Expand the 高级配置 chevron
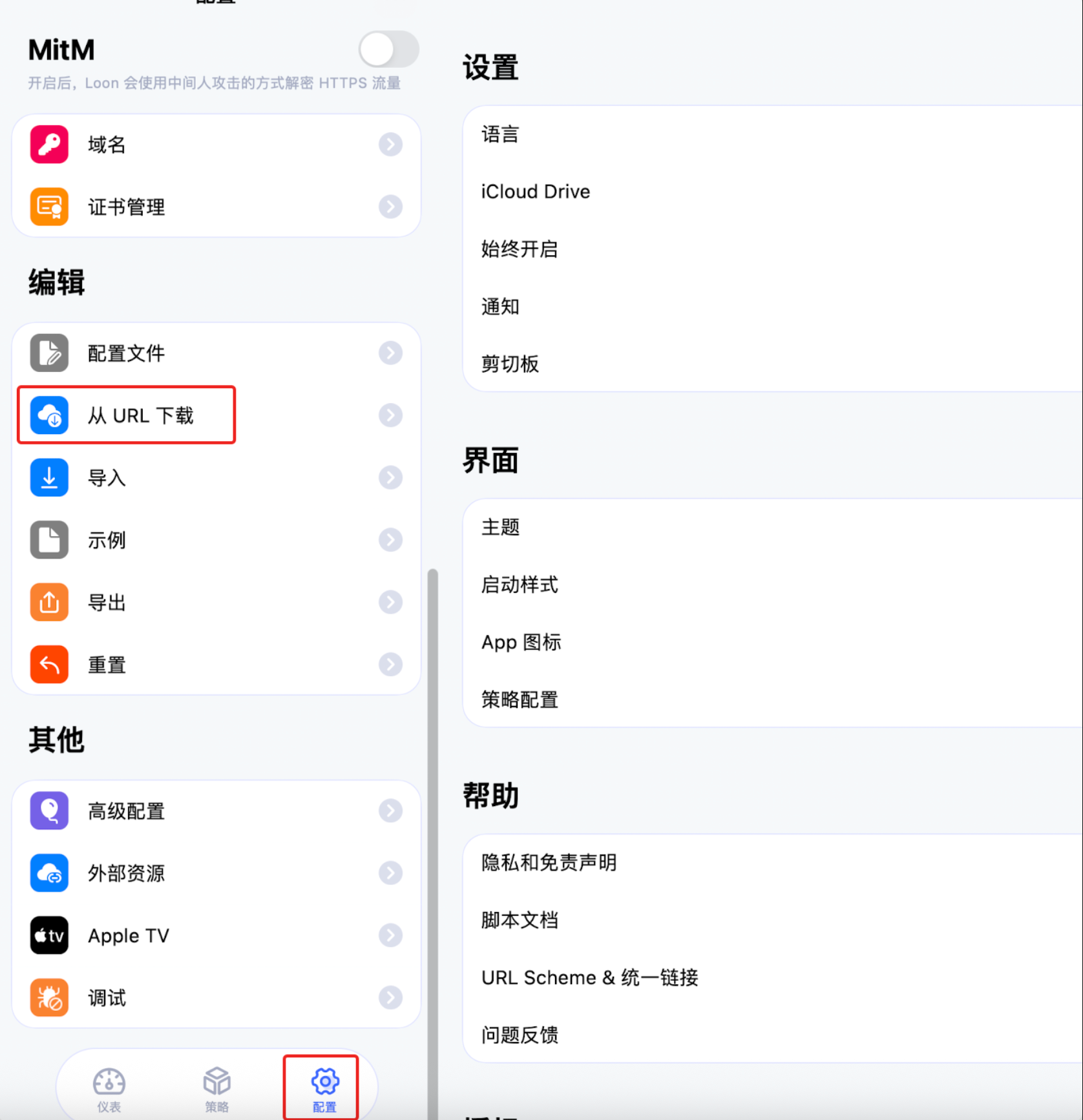 pyautogui.click(x=390, y=811)
